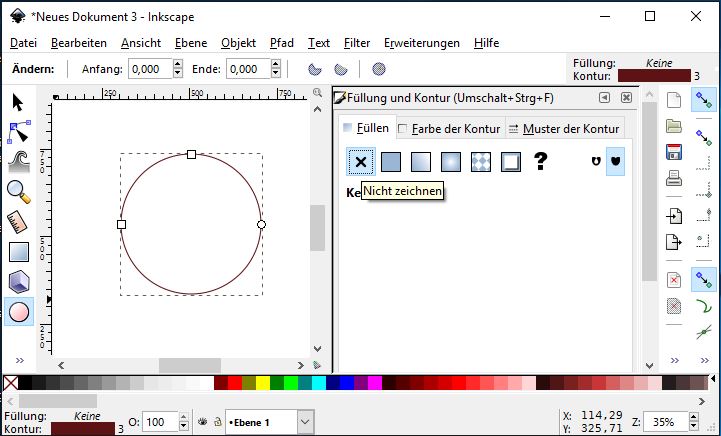Toggle the layer lock icon
721x436 pixels.
217,422
